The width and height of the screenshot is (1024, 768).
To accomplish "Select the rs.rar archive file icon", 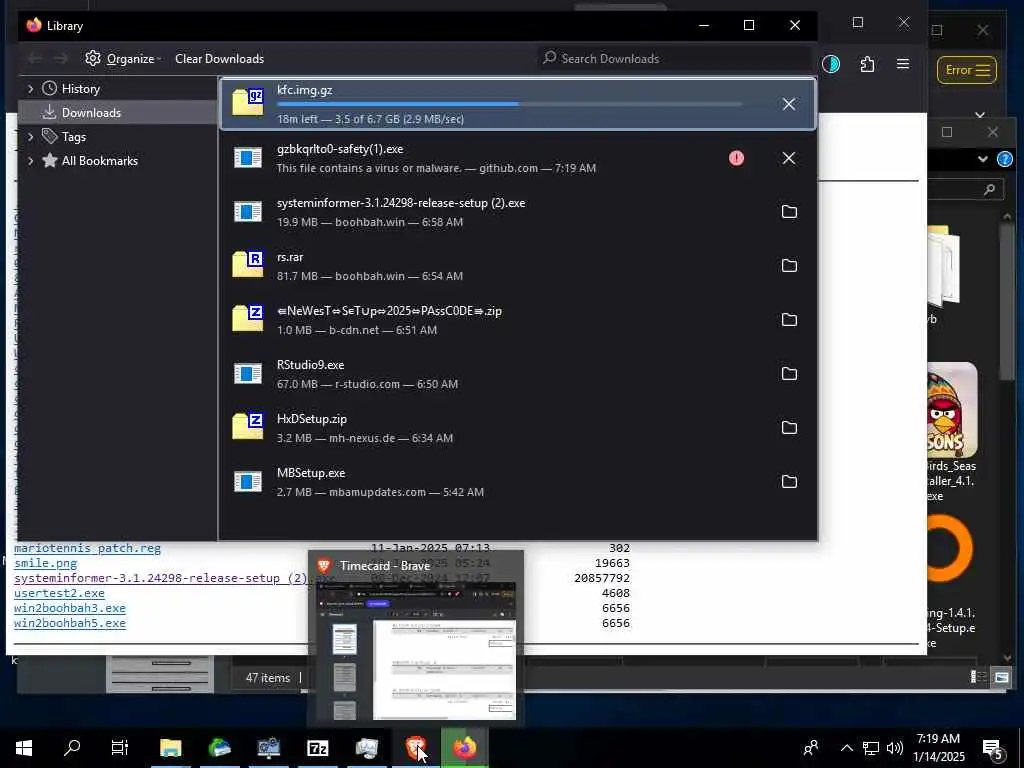I will (x=248, y=264).
